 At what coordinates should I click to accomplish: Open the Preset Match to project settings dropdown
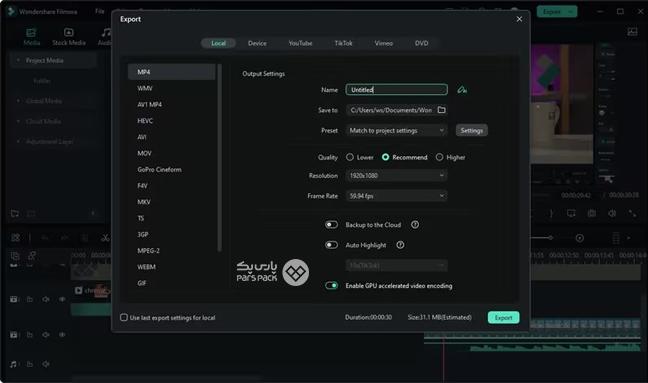tap(396, 131)
